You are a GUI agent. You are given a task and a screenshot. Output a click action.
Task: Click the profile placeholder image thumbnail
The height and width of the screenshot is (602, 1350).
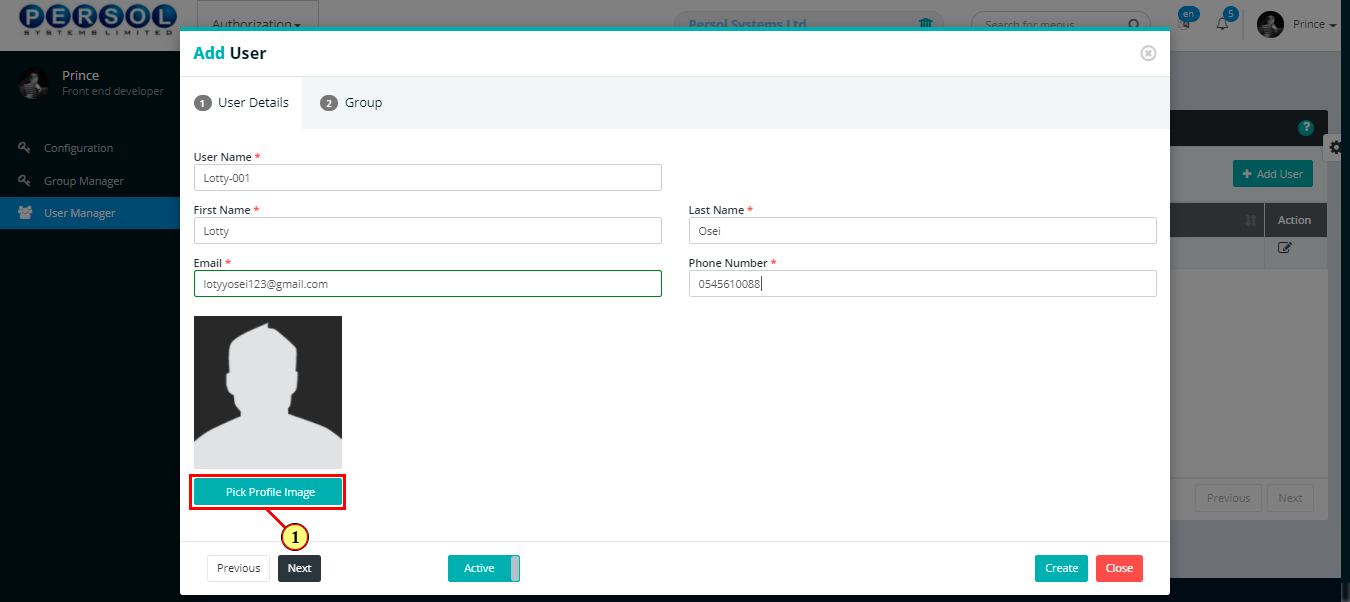pos(268,393)
